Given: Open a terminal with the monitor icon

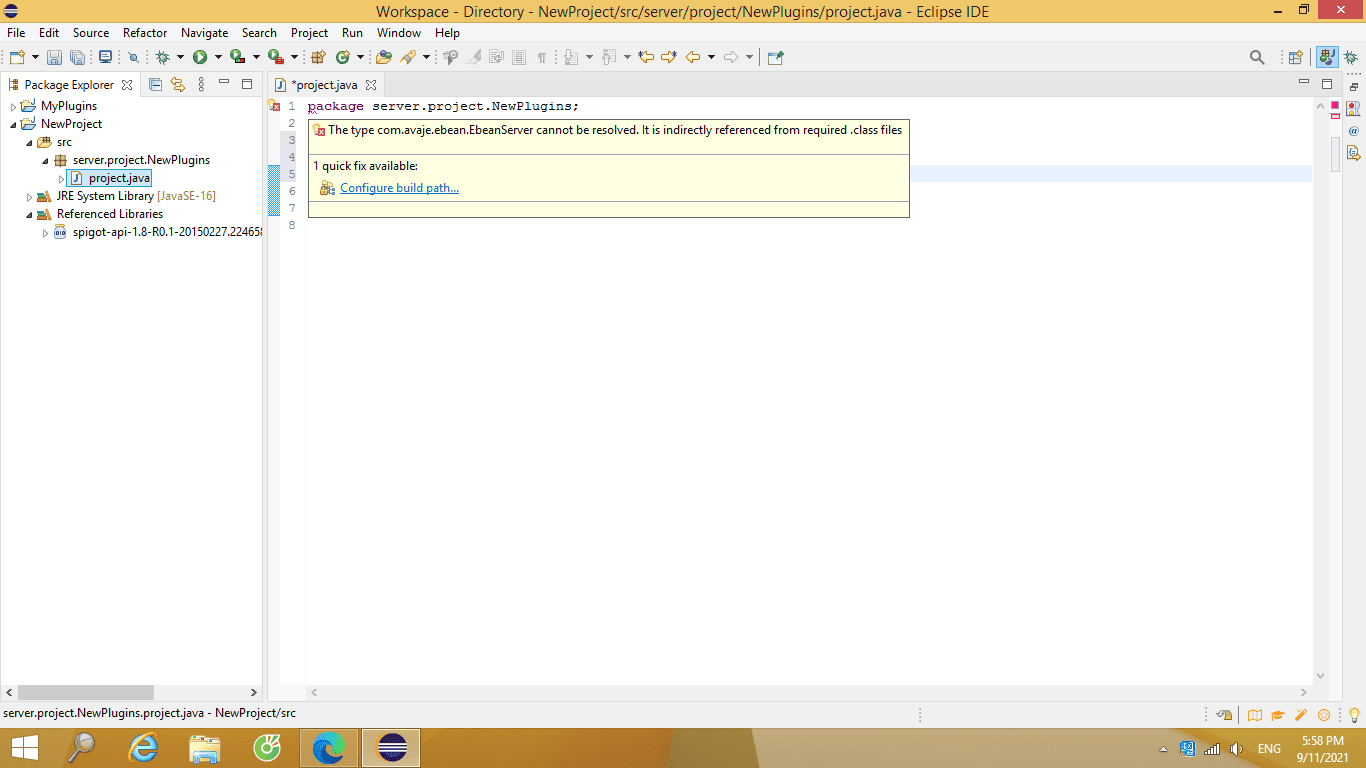Looking at the screenshot, I should click(x=105, y=57).
